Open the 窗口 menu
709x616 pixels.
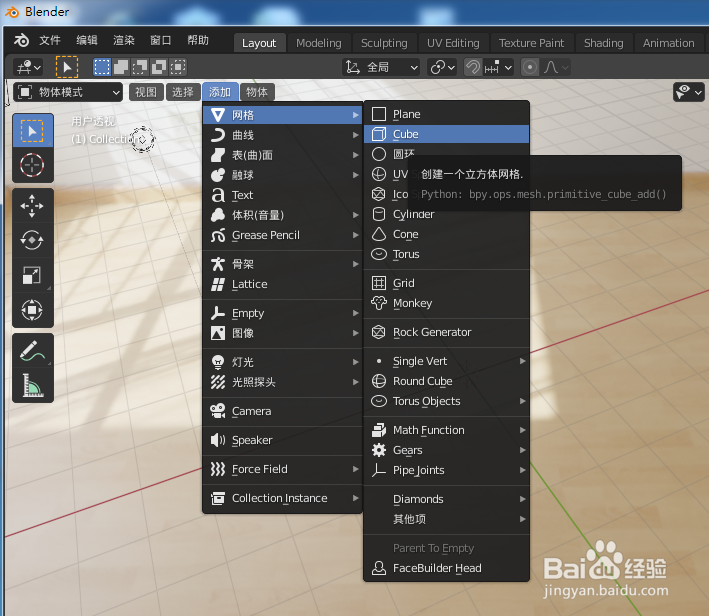pyautogui.click(x=161, y=40)
